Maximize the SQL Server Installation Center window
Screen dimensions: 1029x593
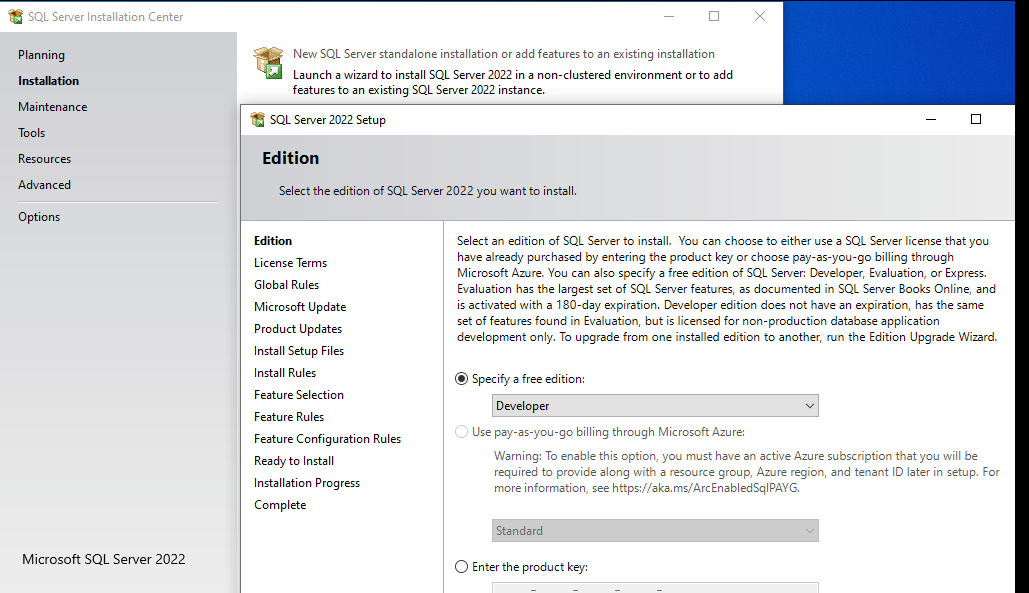714,16
